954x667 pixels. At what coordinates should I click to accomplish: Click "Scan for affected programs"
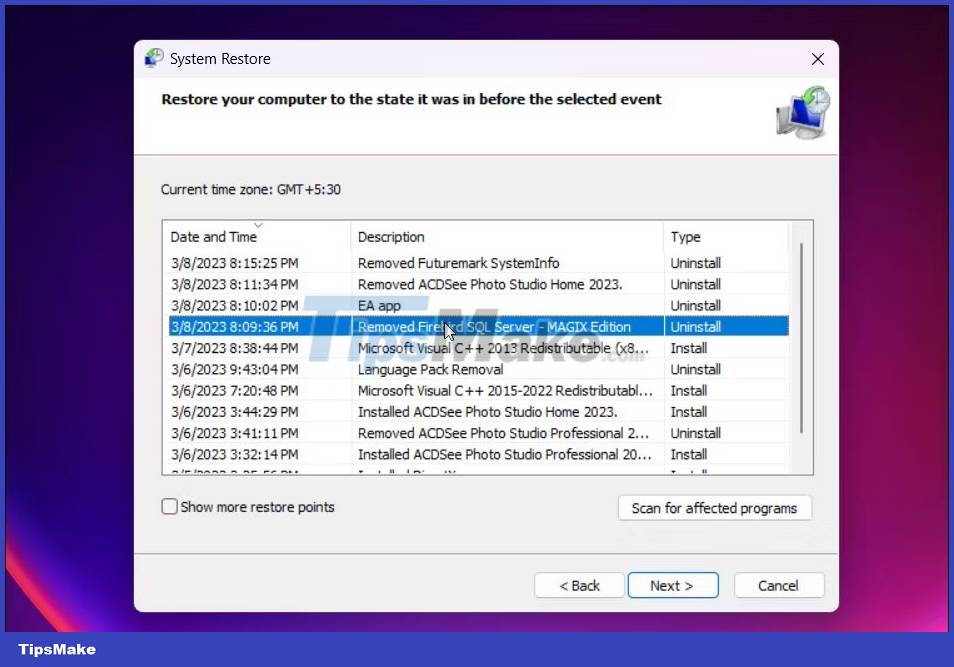[x=714, y=508]
